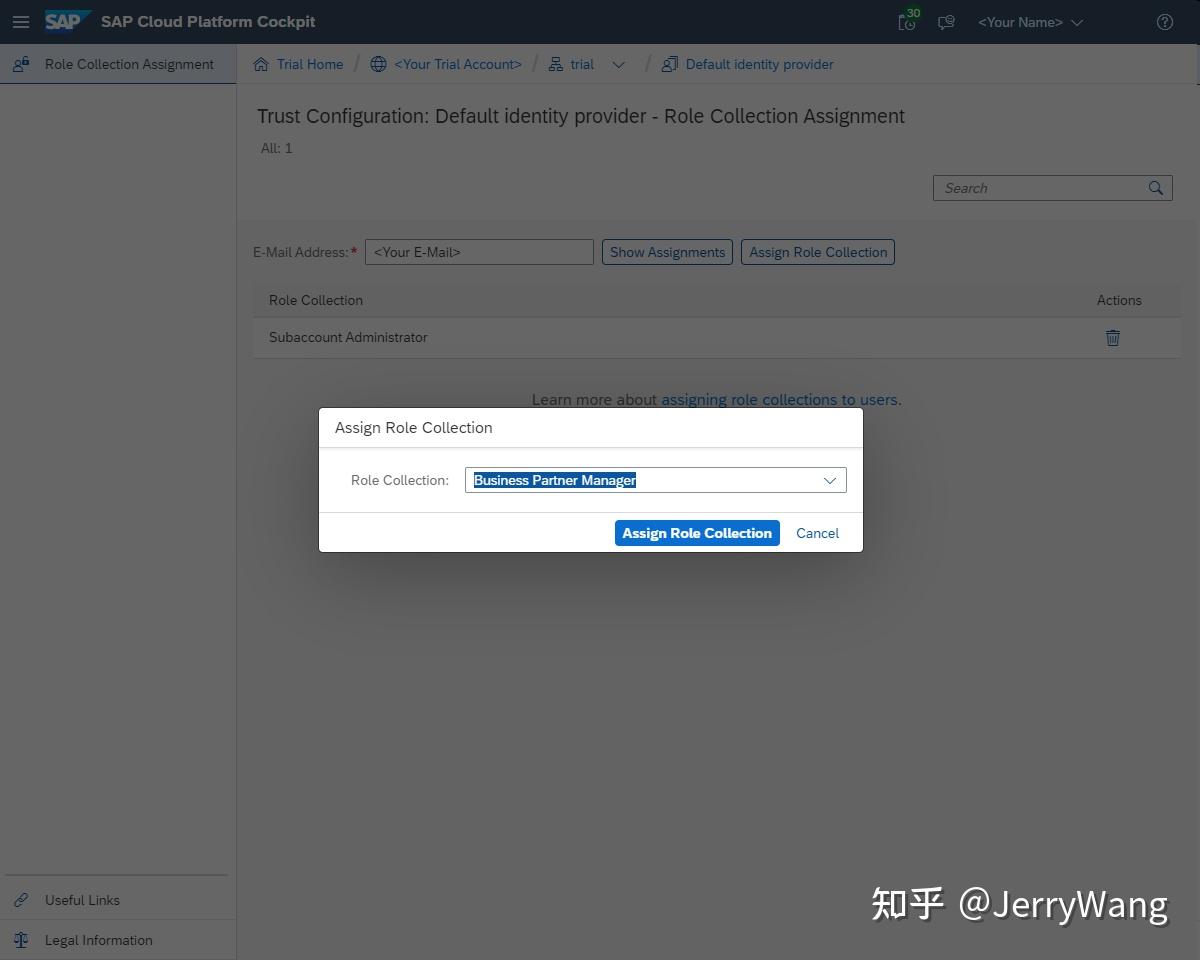Open the hamburger navigation menu

click(x=20, y=22)
